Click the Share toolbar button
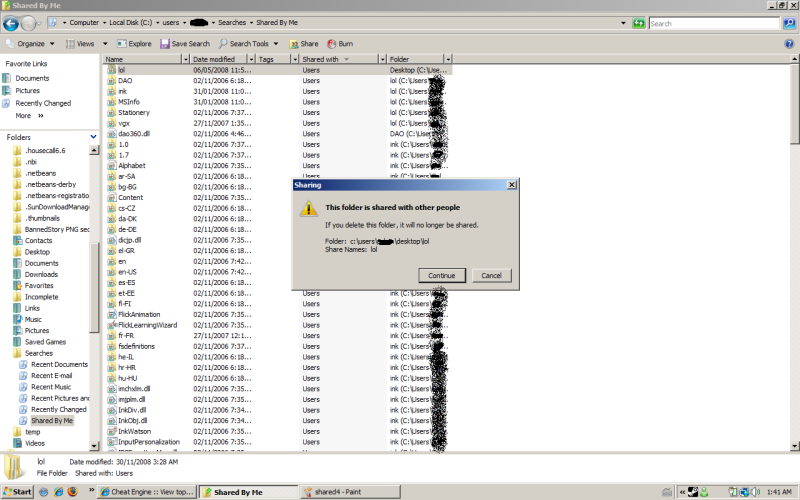This screenshot has height=500, width=800. coord(303,44)
